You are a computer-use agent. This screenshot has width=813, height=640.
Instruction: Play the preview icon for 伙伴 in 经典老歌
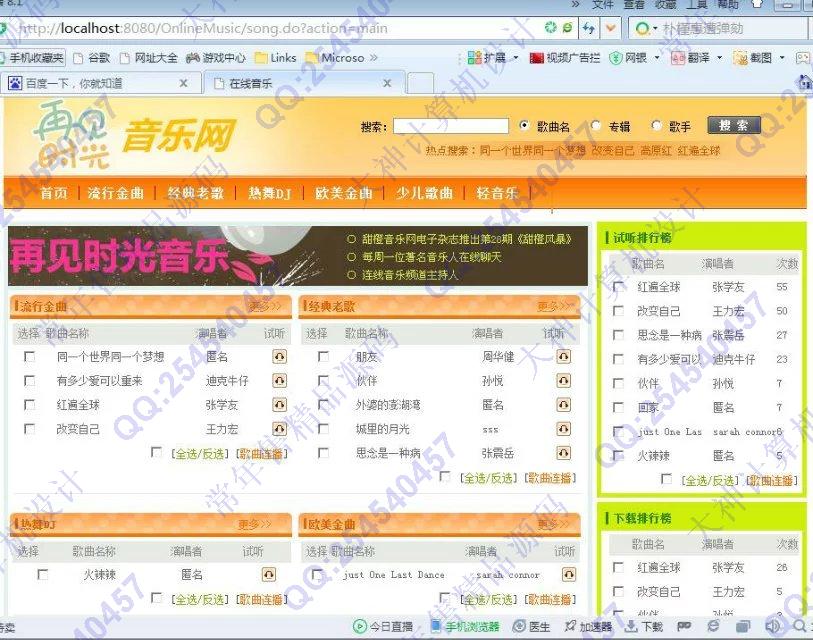click(x=564, y=381)
